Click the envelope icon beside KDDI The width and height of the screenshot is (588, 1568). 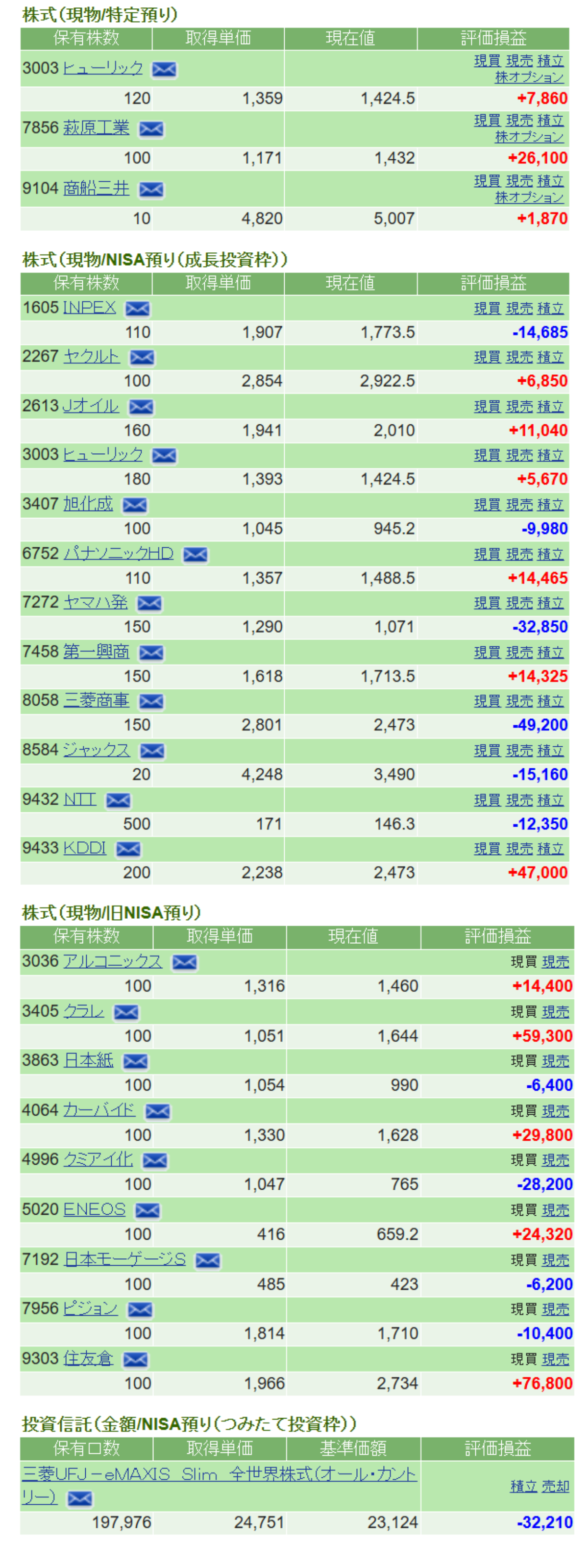[128, 849]
